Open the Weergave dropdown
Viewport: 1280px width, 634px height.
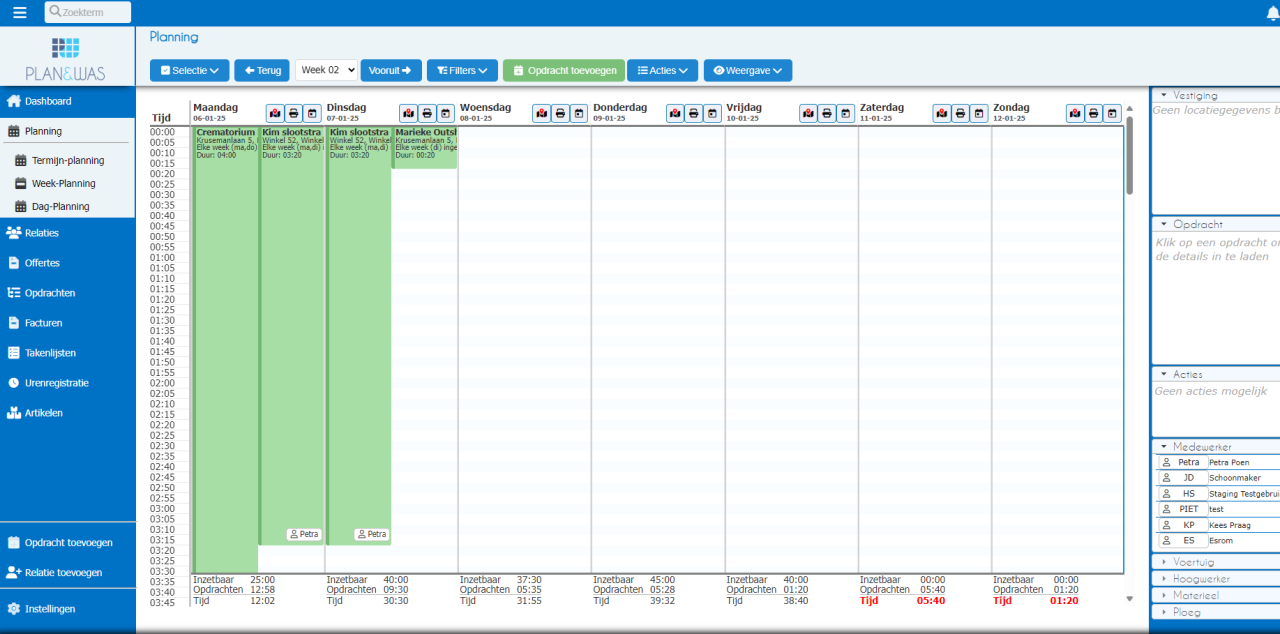click(x=748, y=70)
